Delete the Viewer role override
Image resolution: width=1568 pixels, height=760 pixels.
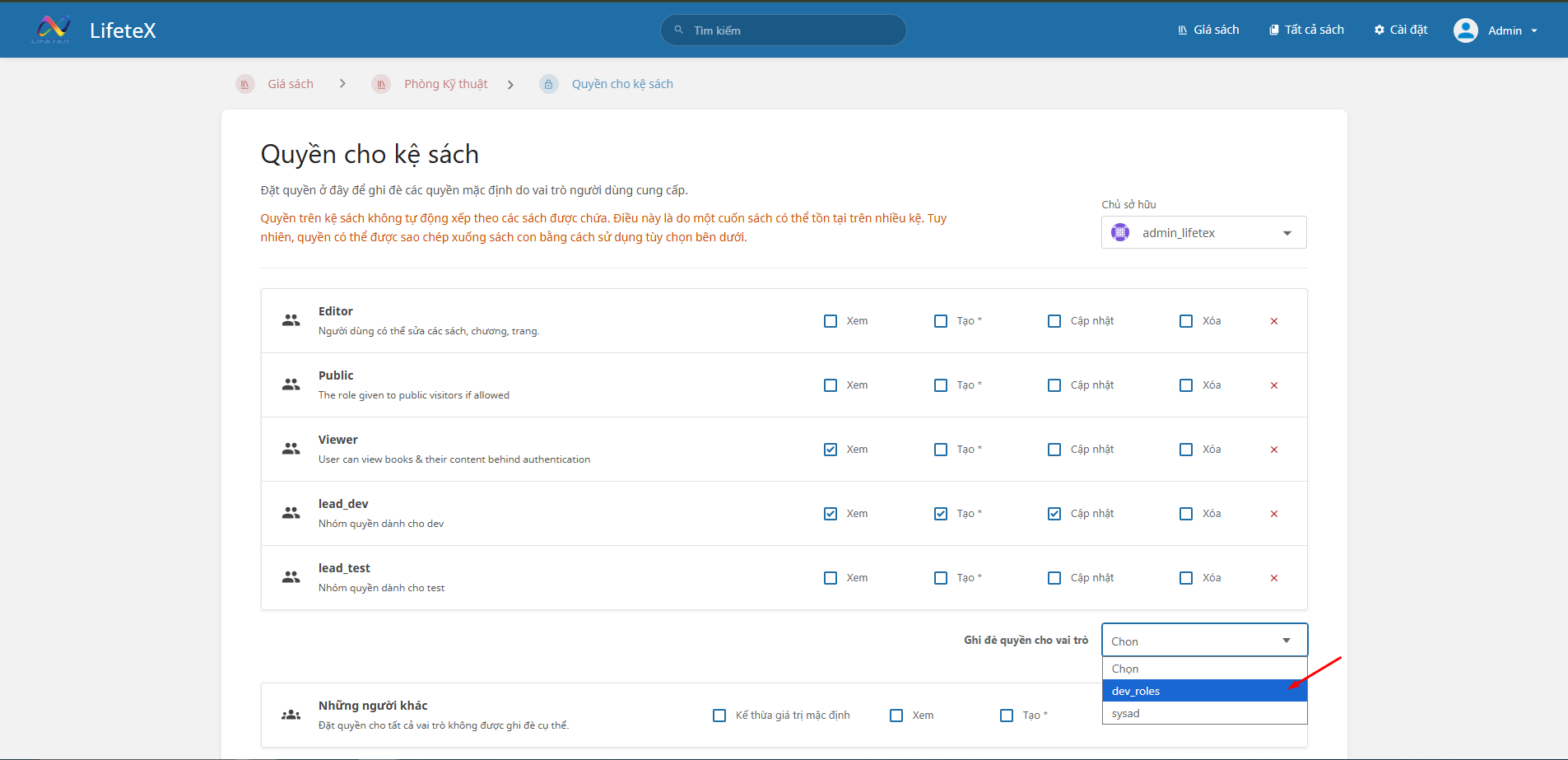click(1273, 450)
